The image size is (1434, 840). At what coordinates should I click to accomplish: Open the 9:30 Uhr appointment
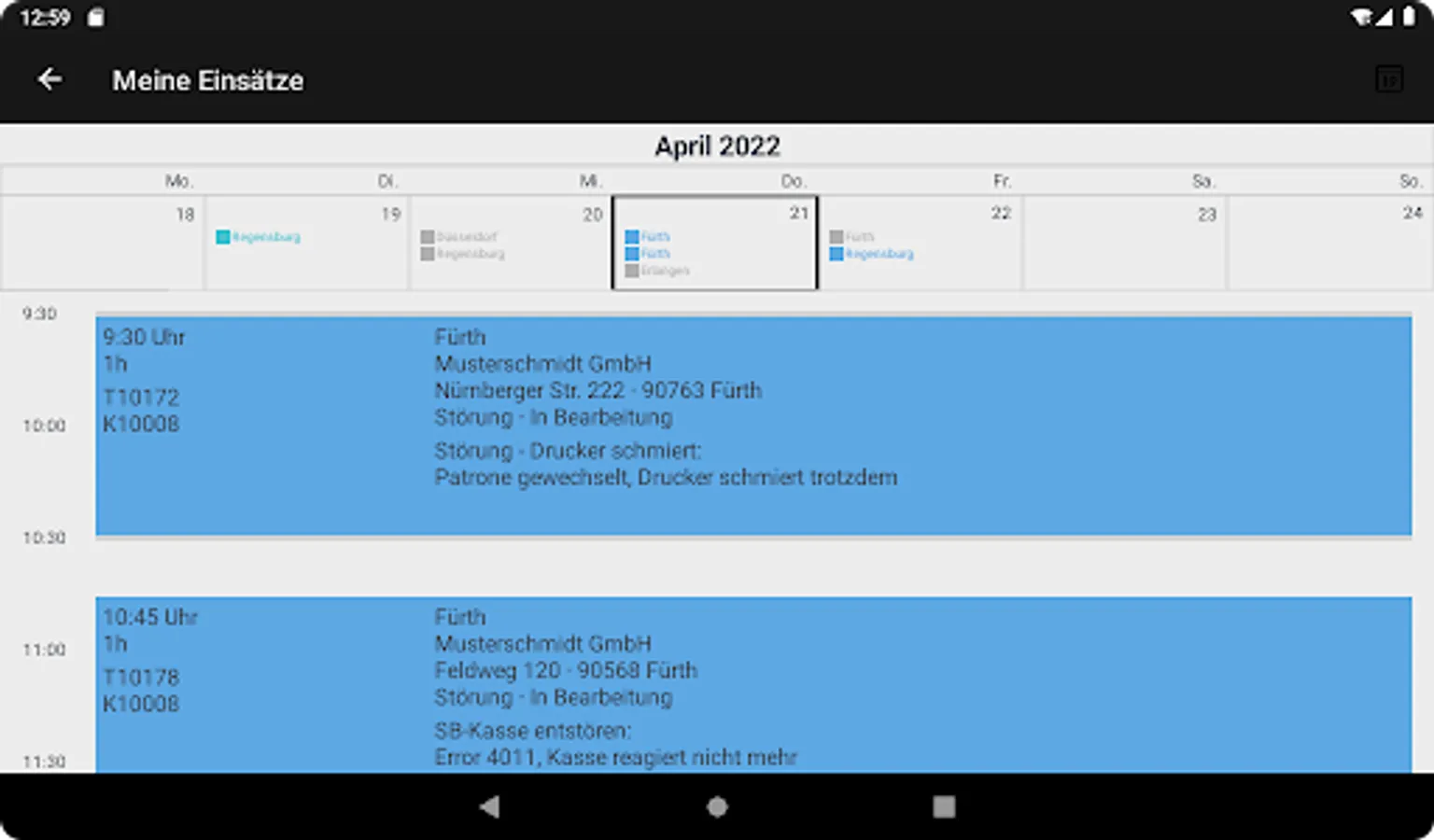click(x=753, y=427)
